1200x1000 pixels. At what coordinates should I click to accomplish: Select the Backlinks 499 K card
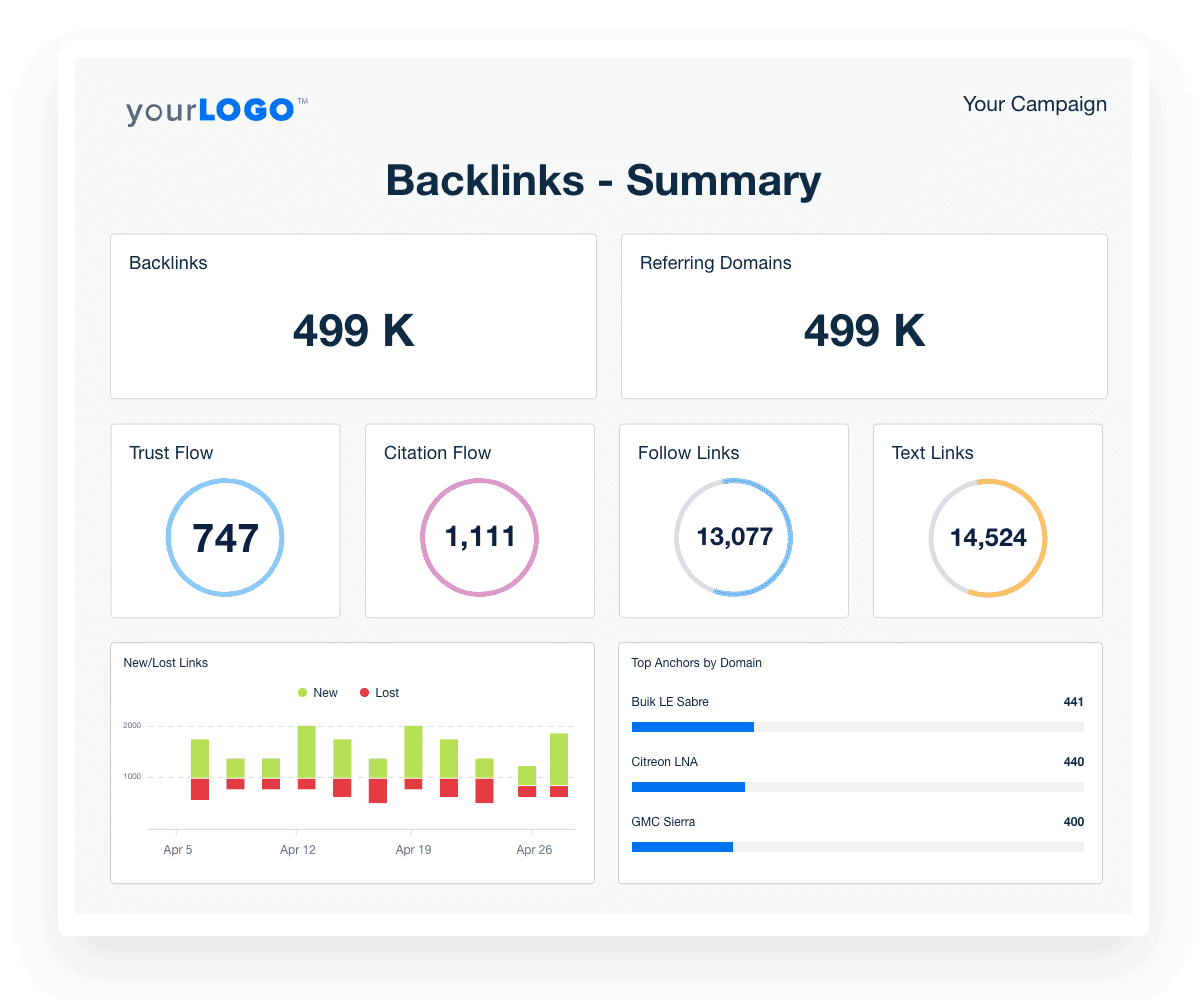(x=353, y=316)
